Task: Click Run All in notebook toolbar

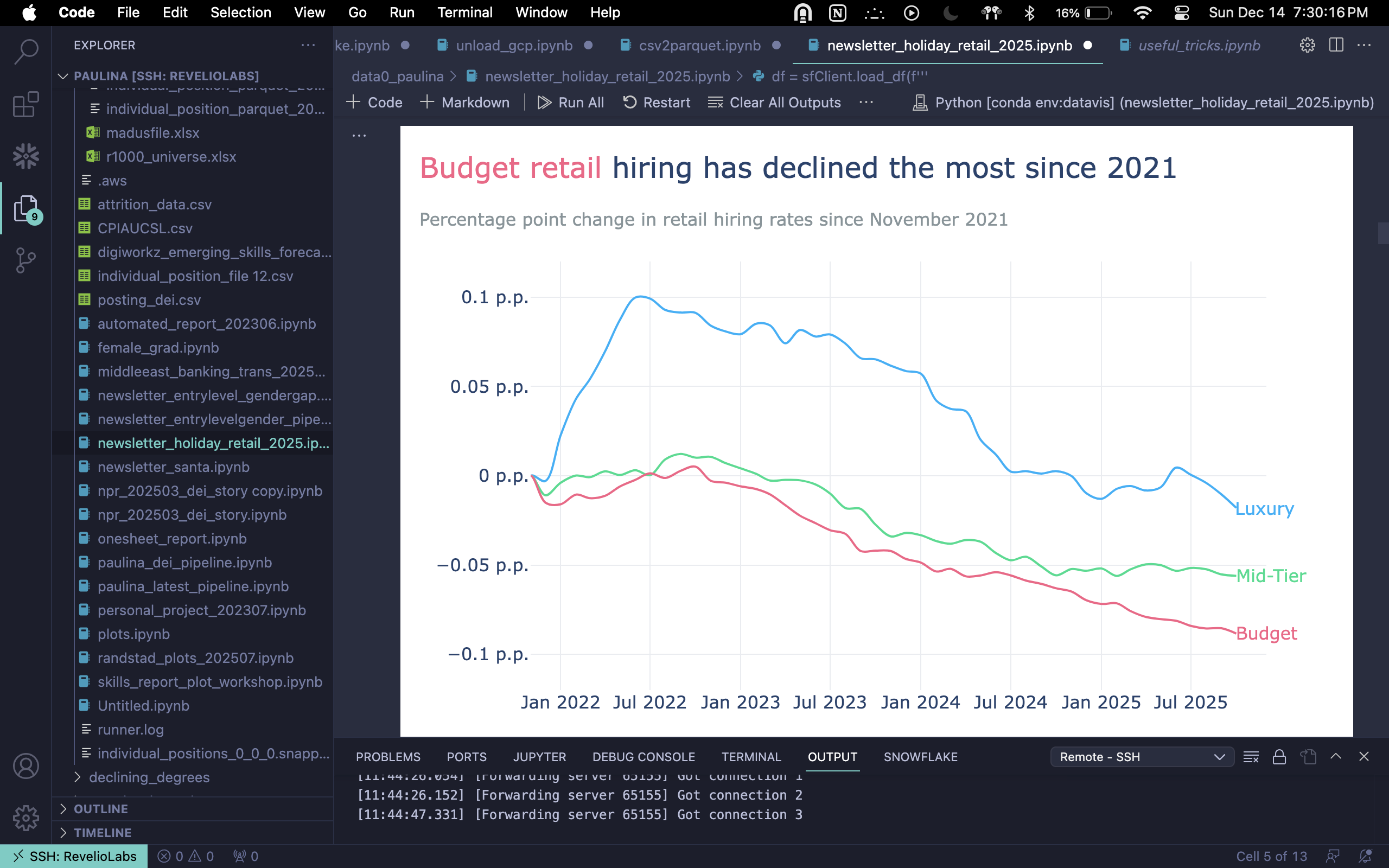Action: [x=571, y=103]
